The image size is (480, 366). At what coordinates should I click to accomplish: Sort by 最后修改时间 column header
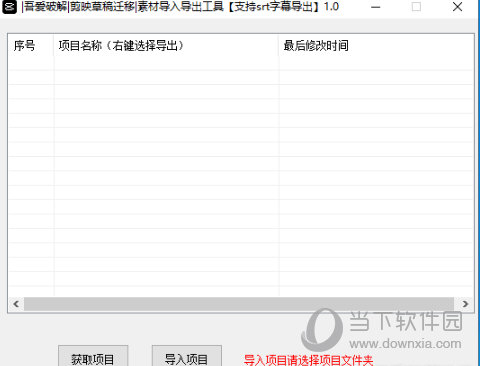pyautogui.click(x=376, y=46)
